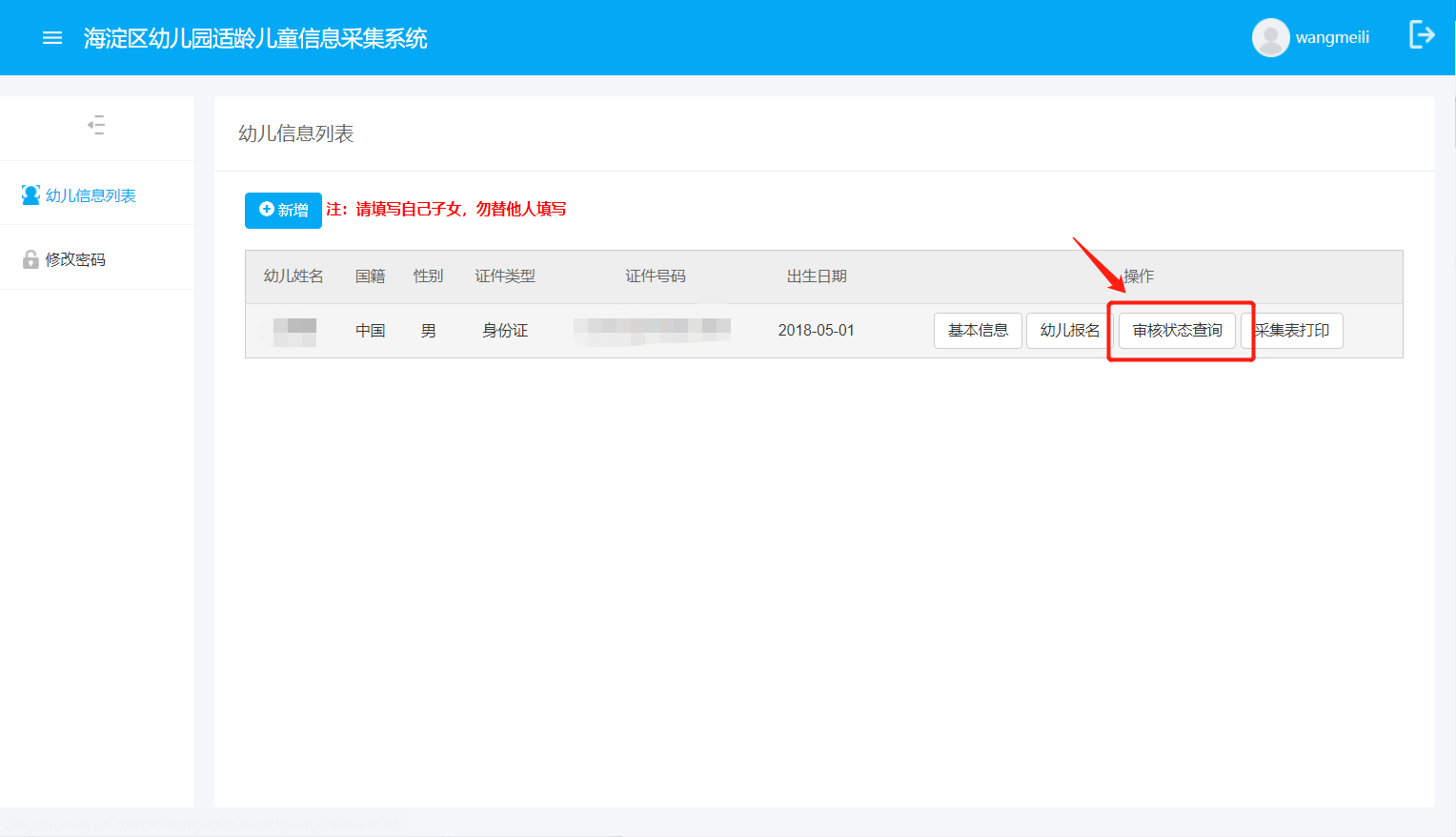
Task: Click the blurred ID number cell
Action: pos(652,329)
